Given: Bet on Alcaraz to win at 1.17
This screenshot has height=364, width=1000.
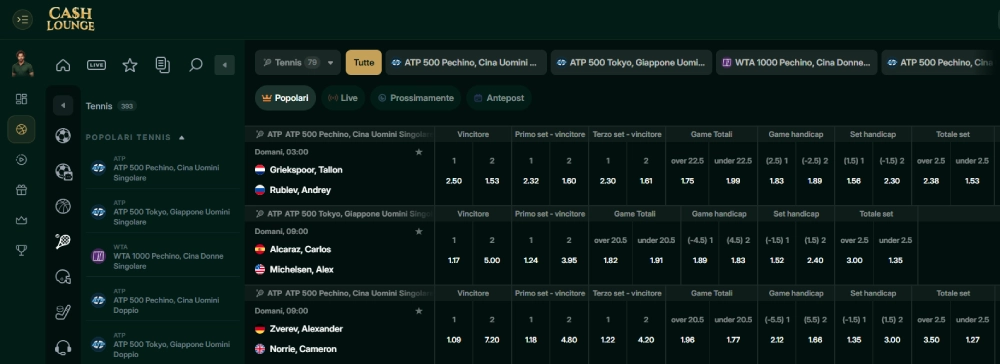Looking at the screenshot, I should (x=454, y=252).
